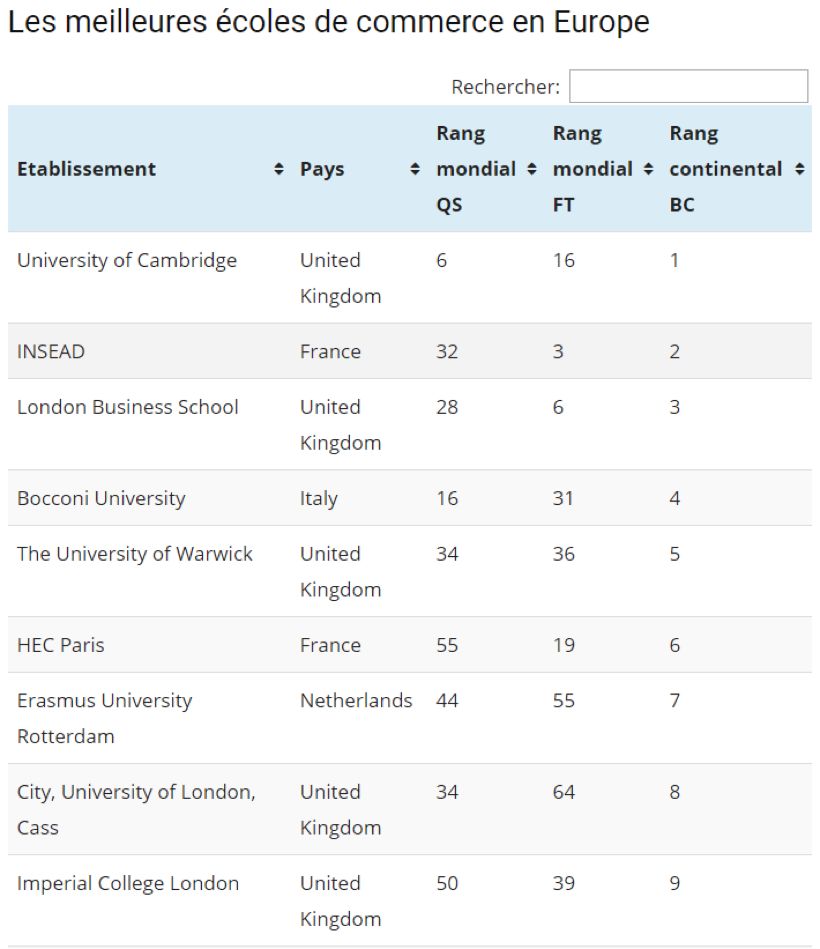The width and height of the screenshot is (820, 949).
Task: Select the INSEAD table row name
Action: tap(51, 352)
